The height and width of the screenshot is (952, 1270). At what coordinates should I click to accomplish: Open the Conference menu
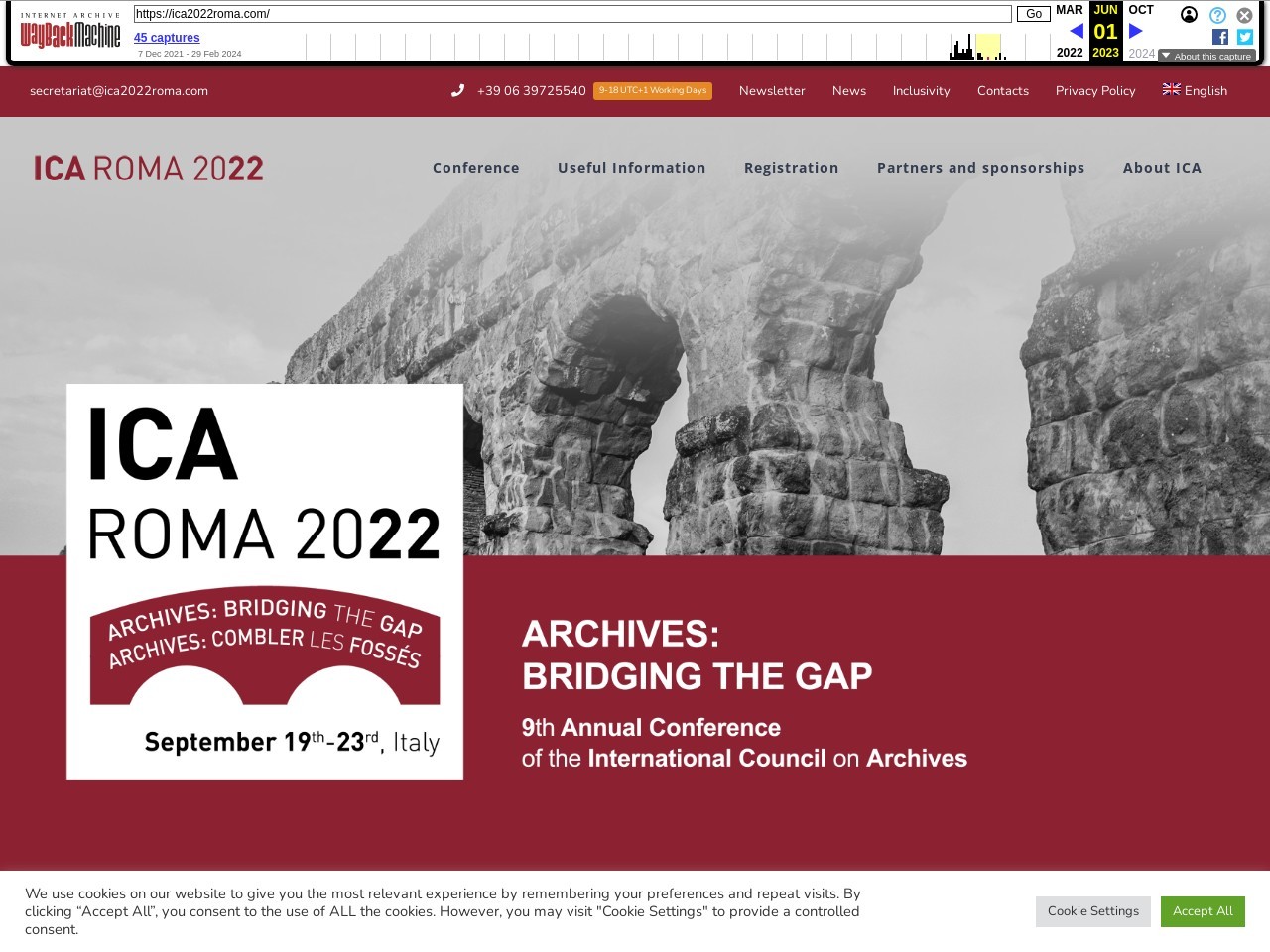pos(476,168)
